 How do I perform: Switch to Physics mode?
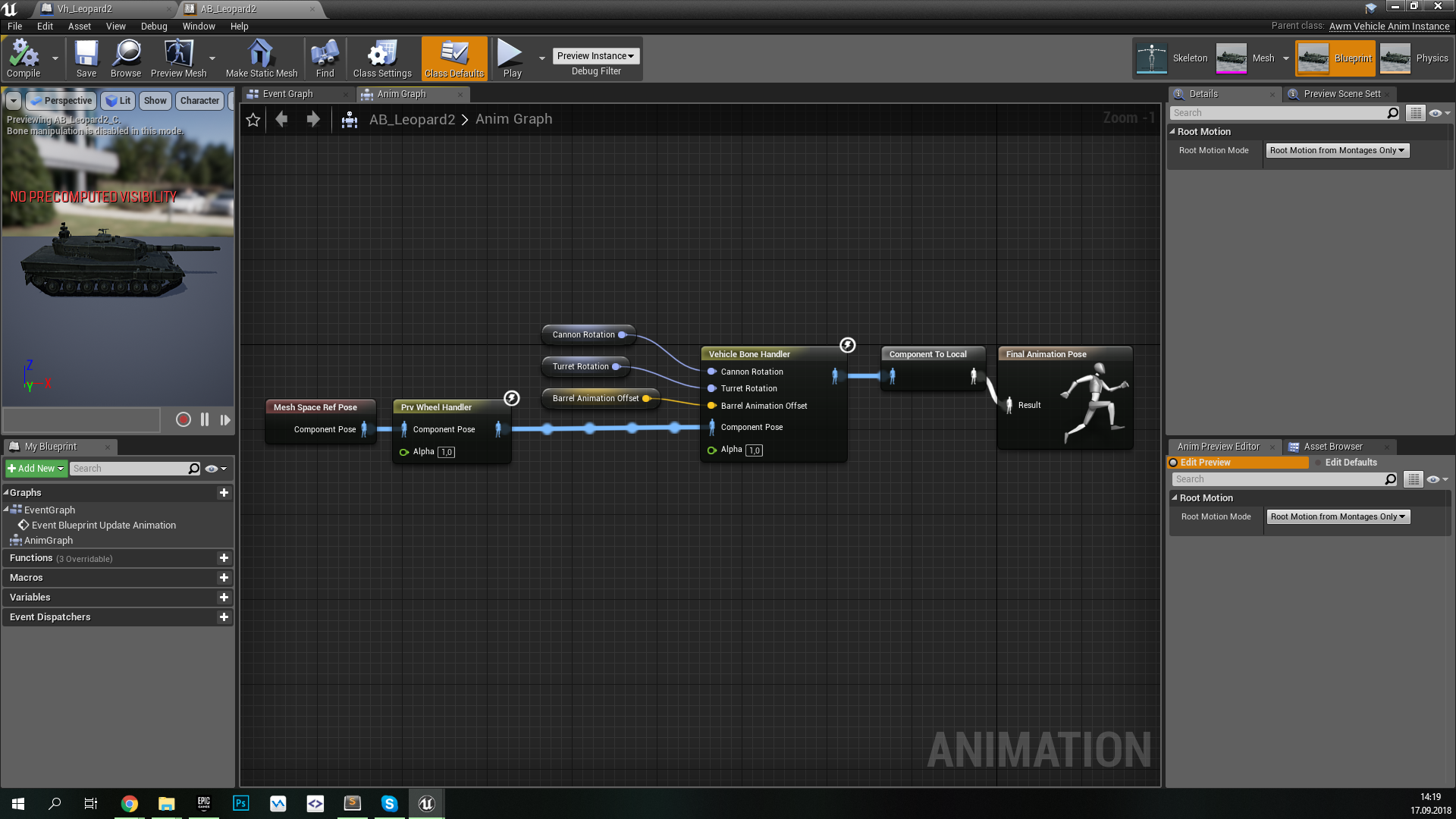1414,58
